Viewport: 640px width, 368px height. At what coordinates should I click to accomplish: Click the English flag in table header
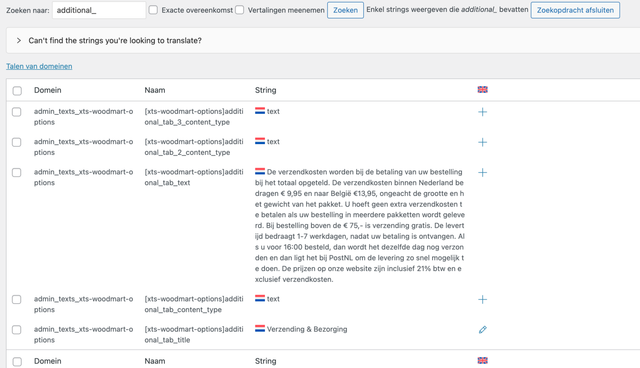coord(482,90)
